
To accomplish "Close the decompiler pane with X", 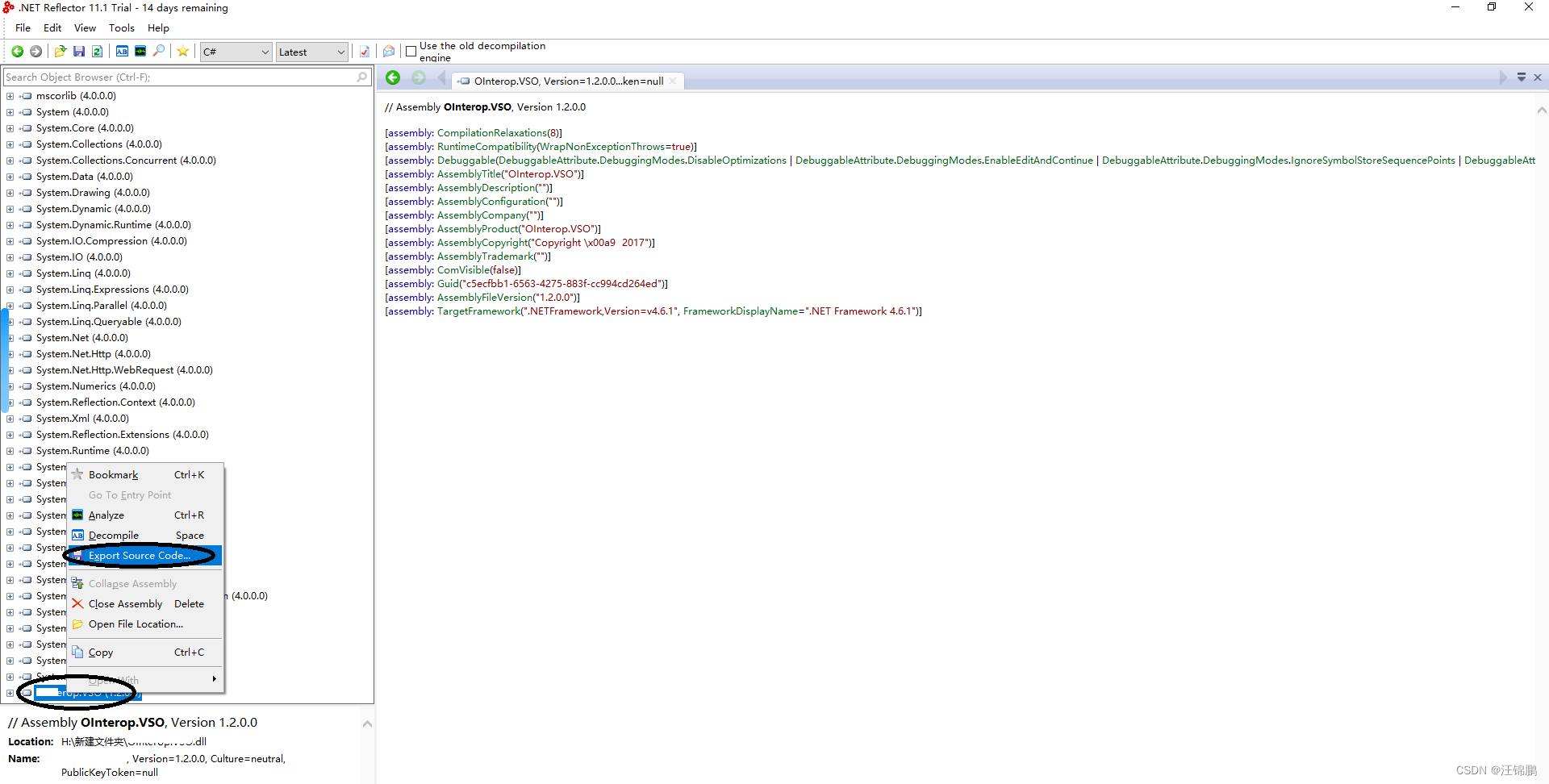I will (x=1538, y=77).
